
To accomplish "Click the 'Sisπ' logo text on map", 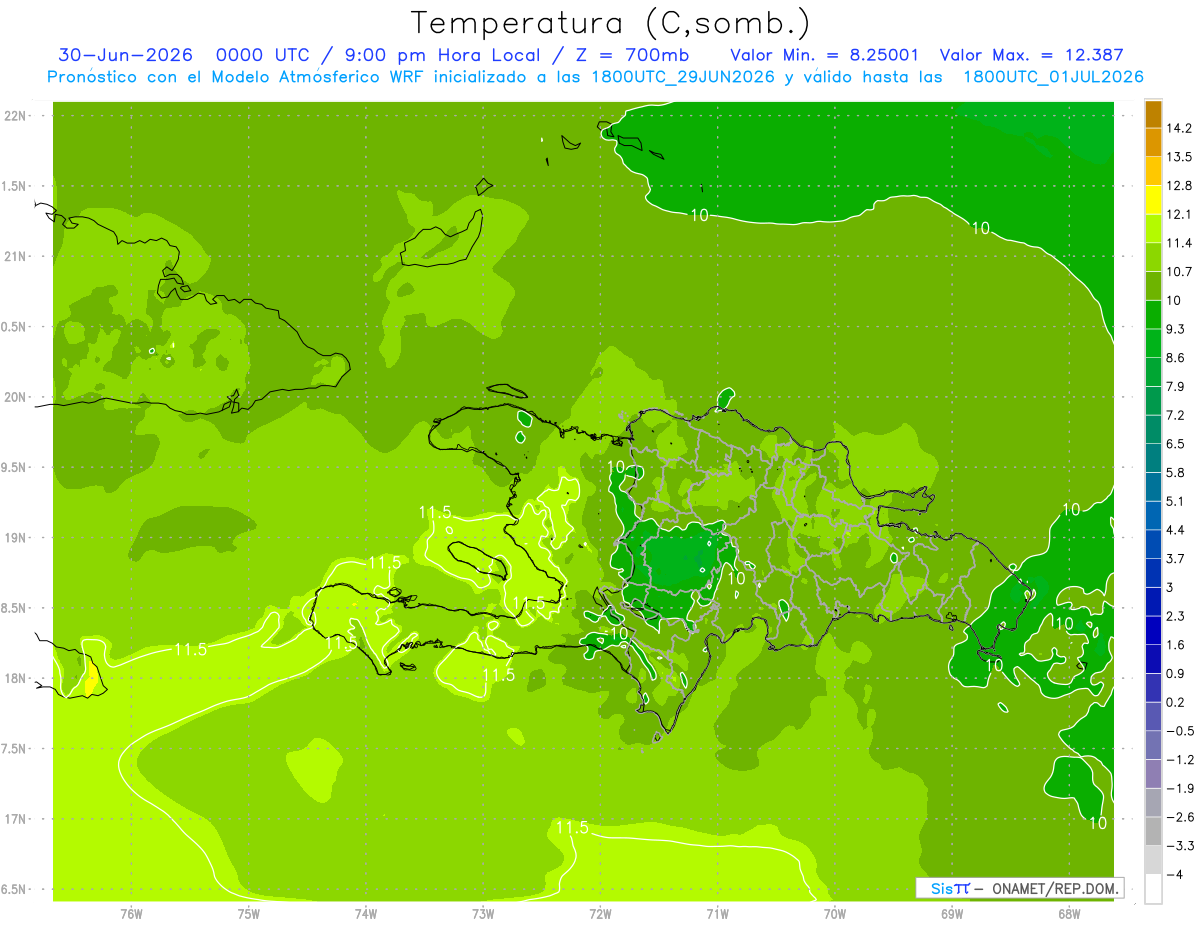I will (x=950, y=888).
